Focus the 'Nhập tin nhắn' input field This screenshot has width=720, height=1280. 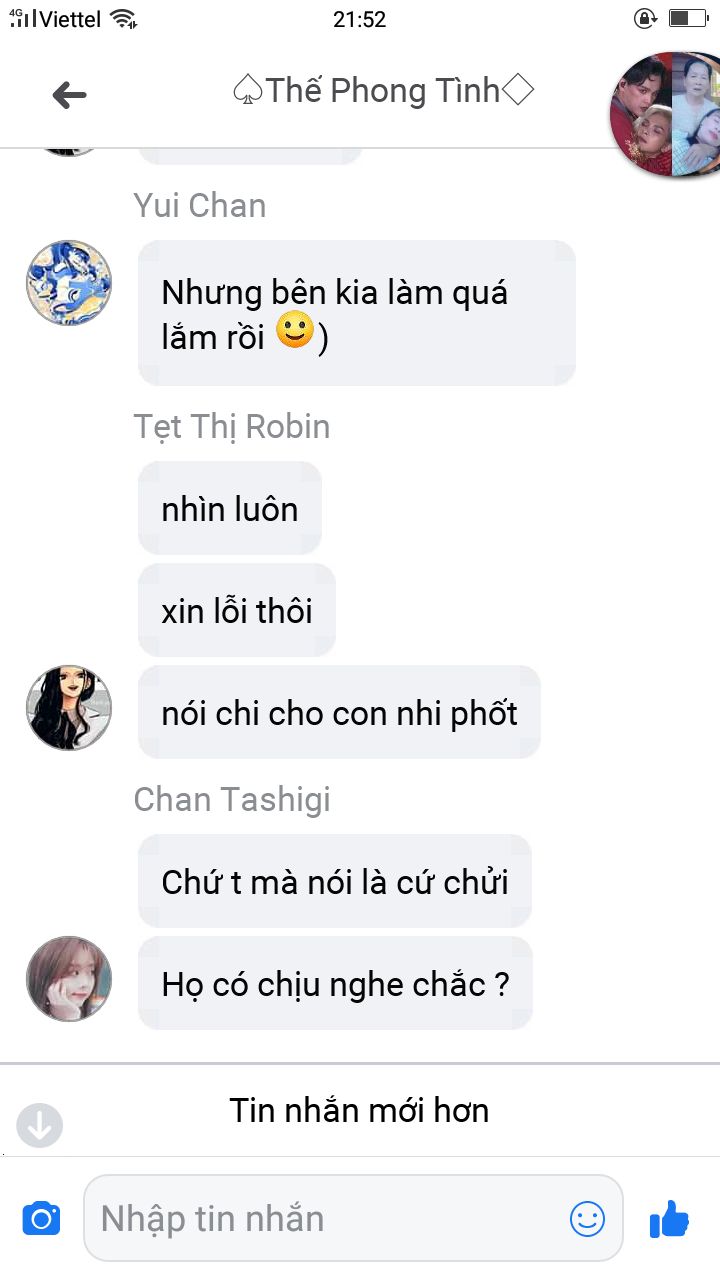(353, 1218)
